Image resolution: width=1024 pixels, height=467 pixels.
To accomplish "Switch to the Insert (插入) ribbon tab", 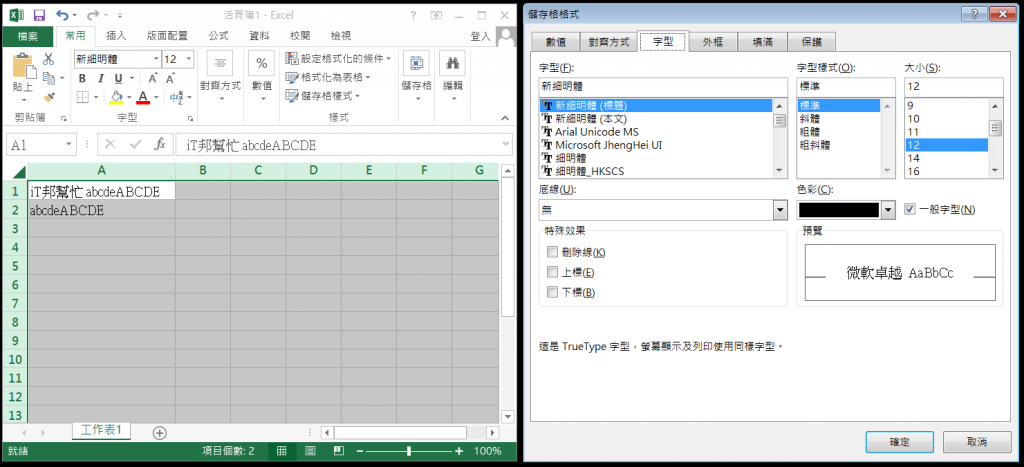I will point(116,37).
